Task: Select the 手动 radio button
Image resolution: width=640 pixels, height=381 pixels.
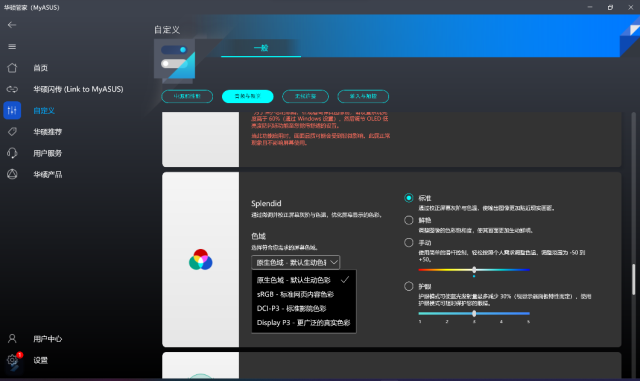Action: (409, 243)
